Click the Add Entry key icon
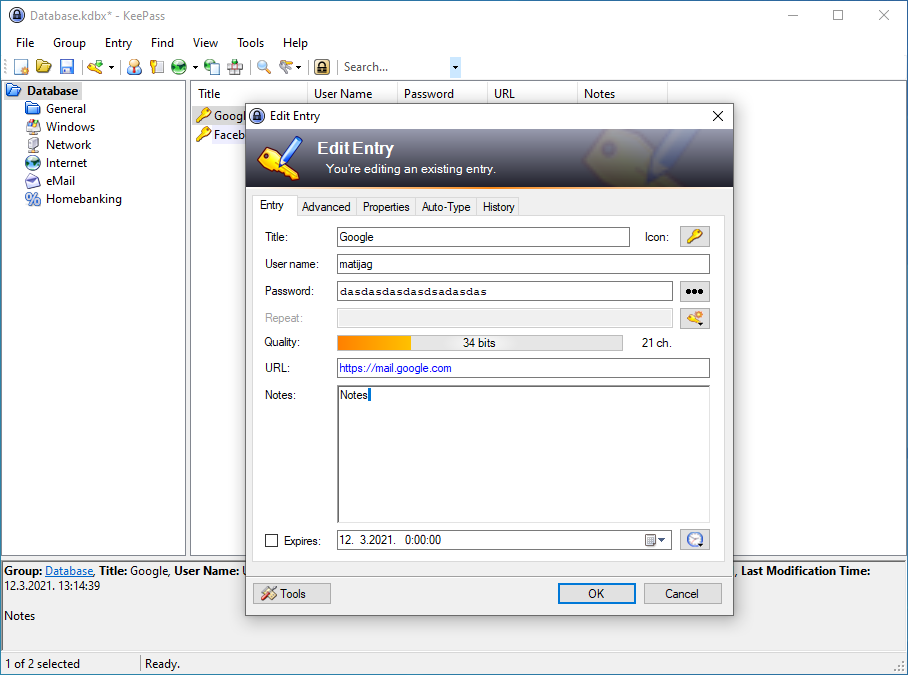 pyautogui.click(x=95, y=67)
